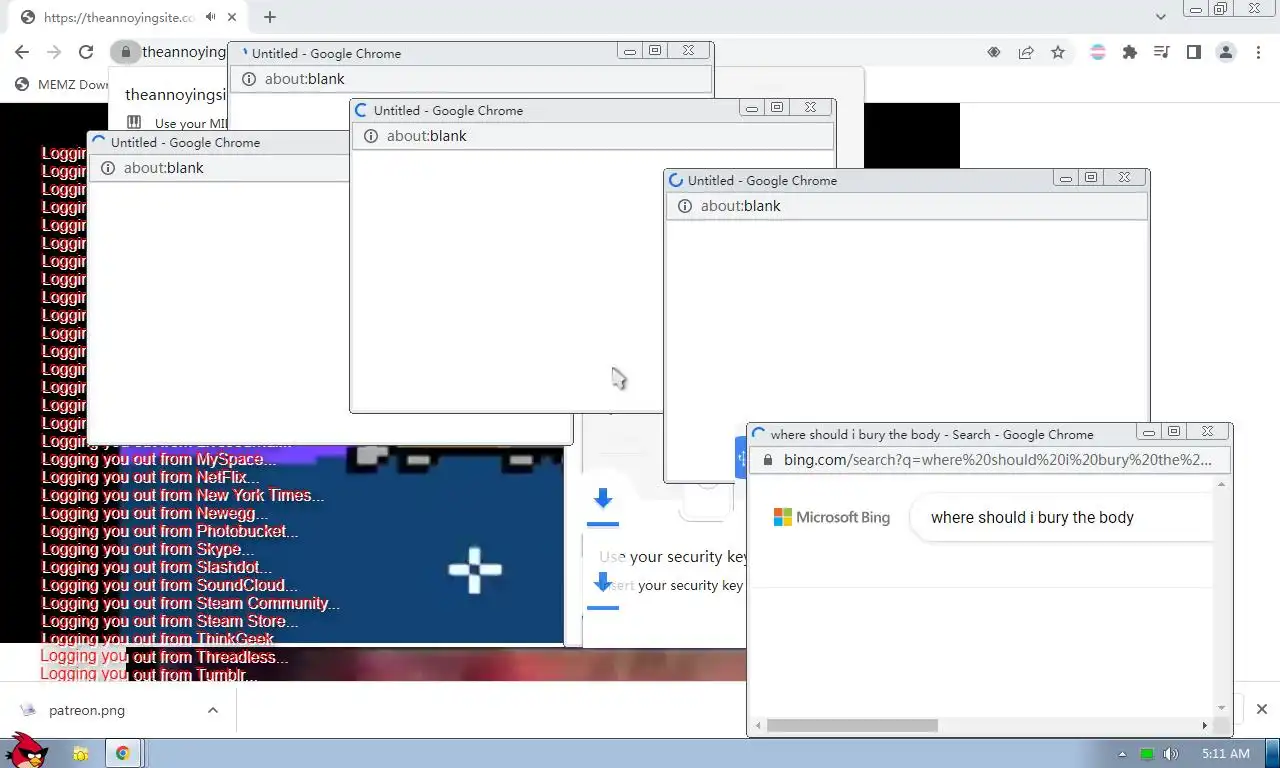Mute the tab via speaker icon on tab
Screen dimensions: 1280x768
pos(210,17)
